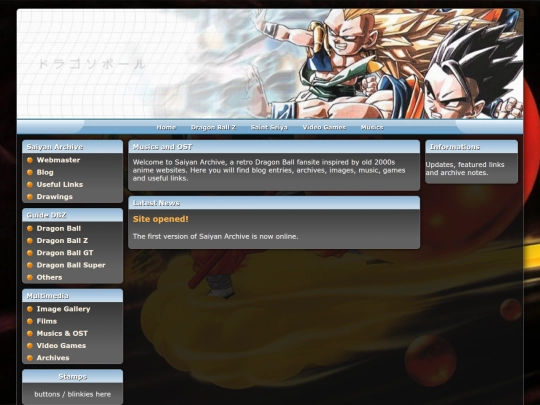Image resolution: width=540 pixels, height=405 pixels.
Task: Click the orange bullet next to Useful Links
Action: (x=30, y=185)
